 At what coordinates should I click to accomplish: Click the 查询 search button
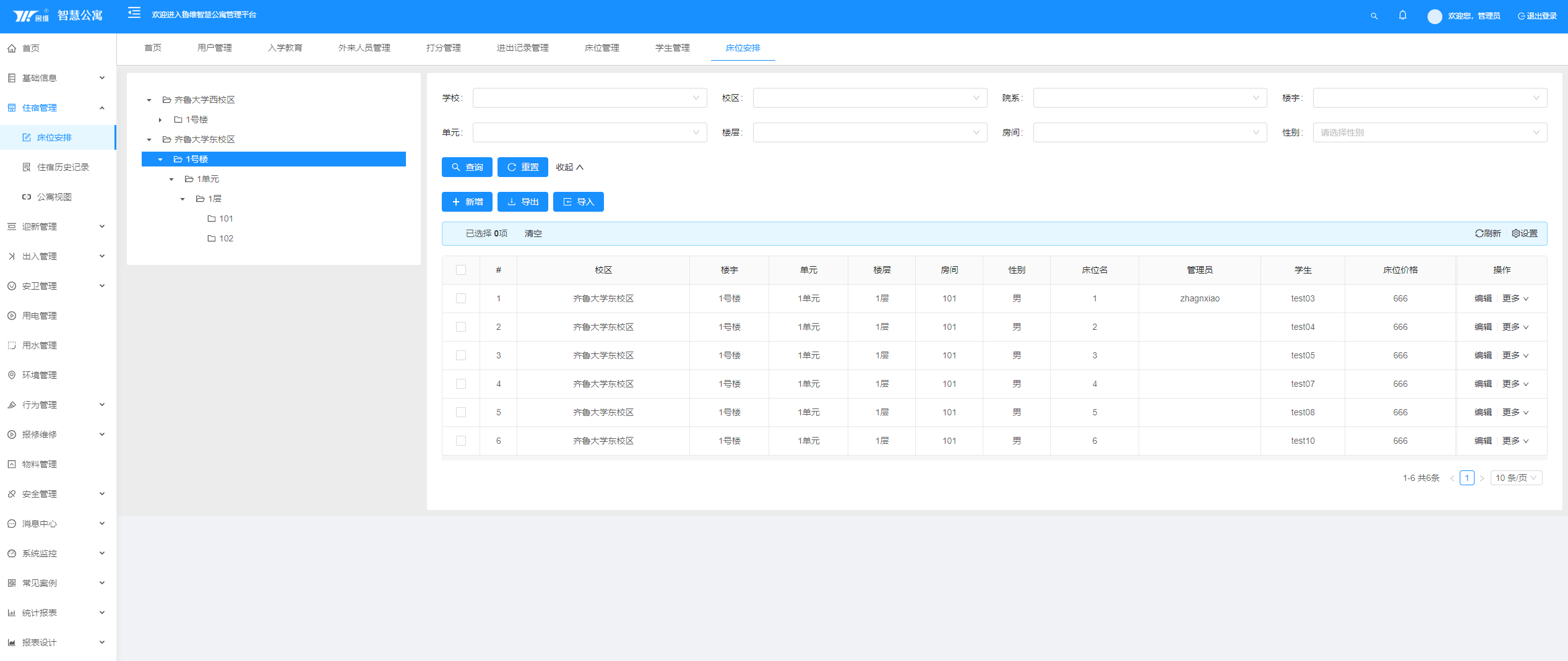tap(467, 167)
